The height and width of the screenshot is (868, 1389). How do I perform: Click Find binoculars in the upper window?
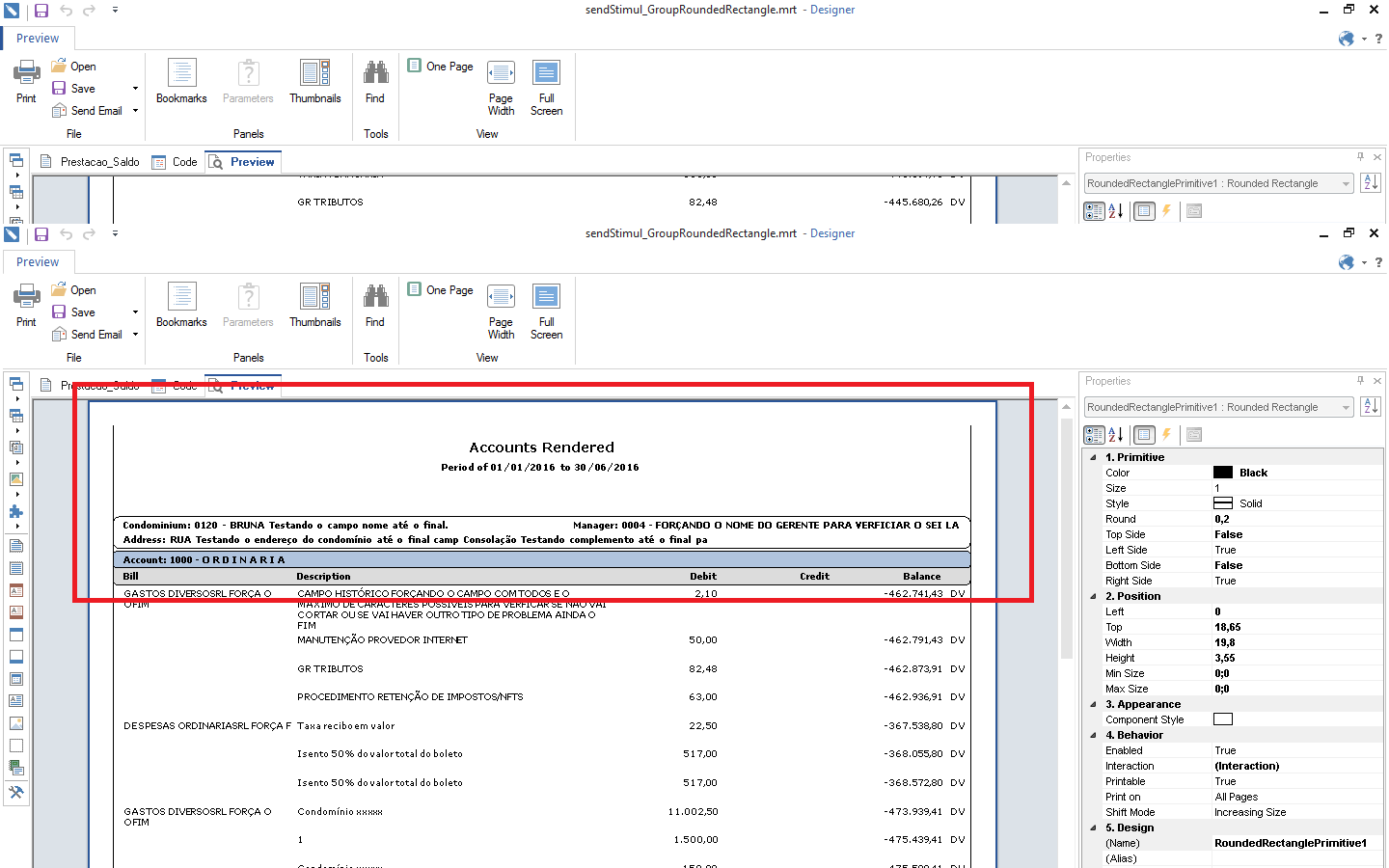375,72
